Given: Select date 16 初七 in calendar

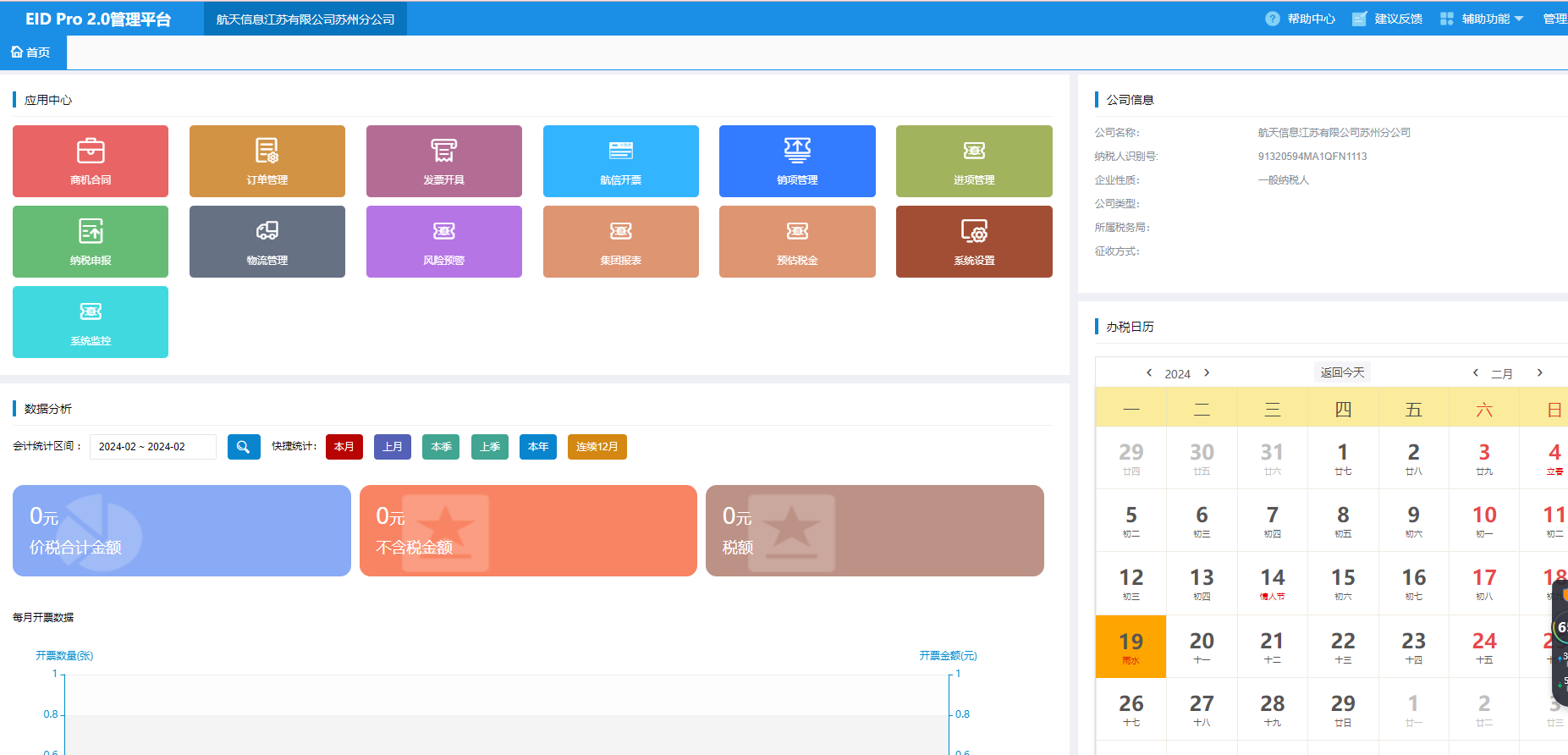Looking at the screenshot, I should point(1413,583).
